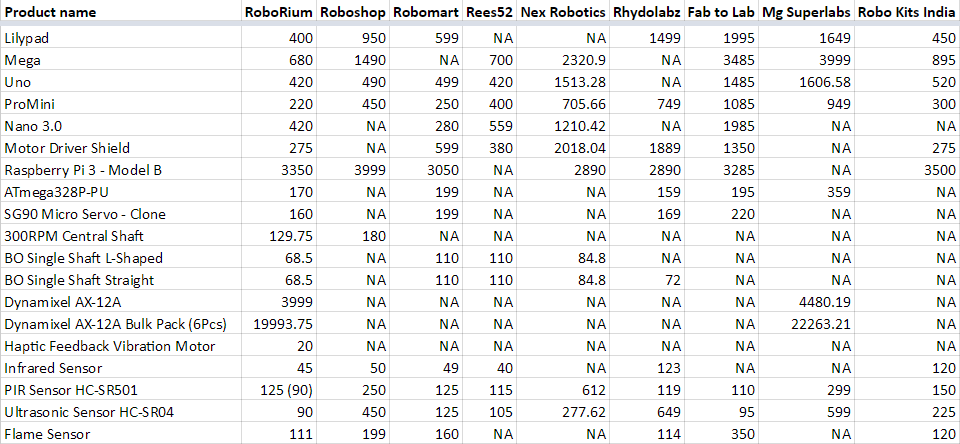The image size is (960, 444).
Task: Select the 1889 Rhydolabz Motor Driver price
Action: pyautogui.click(x=648, y=148)
